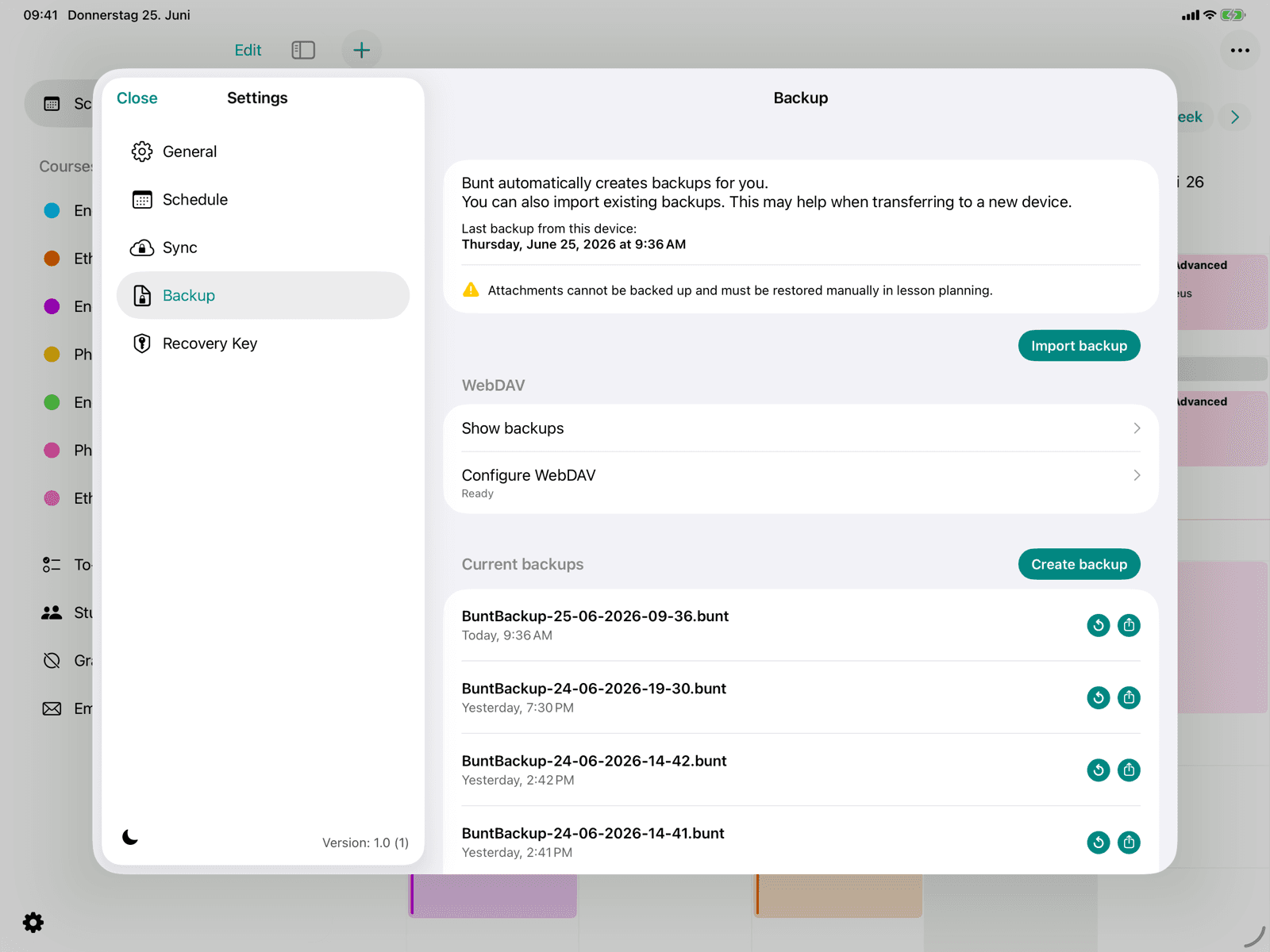Go to next week chevron
The image size is (1270, 952).
(1235, 117)
